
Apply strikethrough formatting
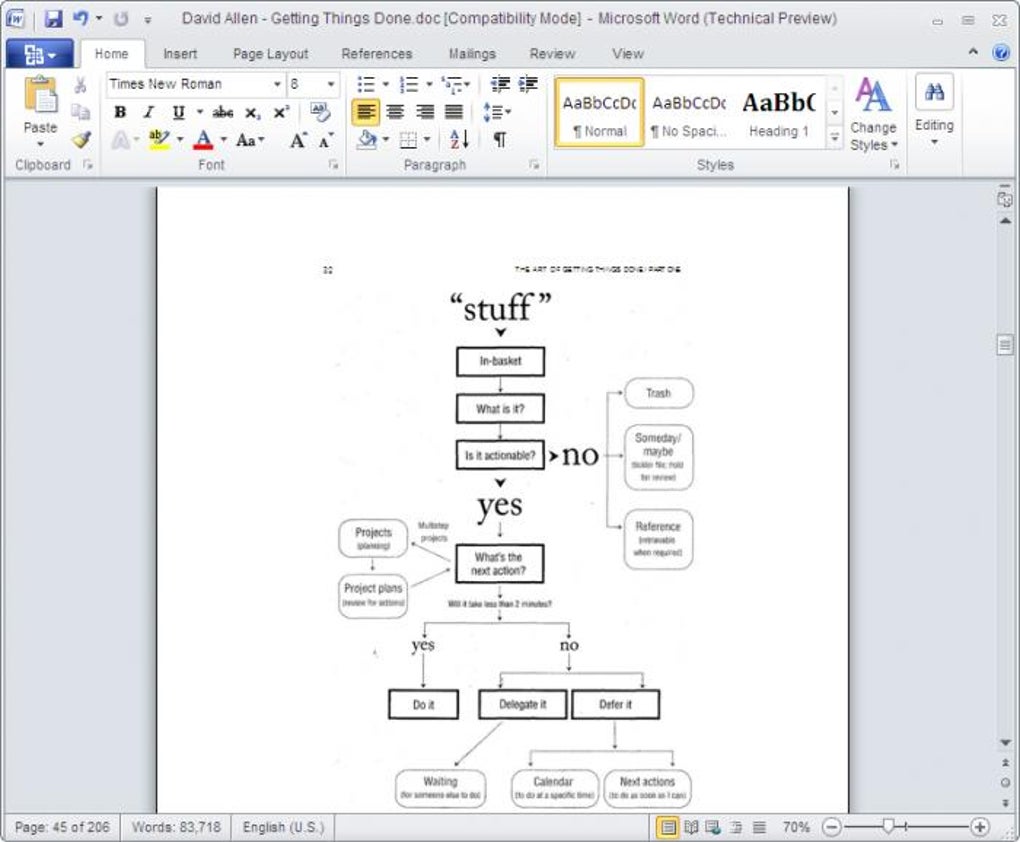click(222, 113)
